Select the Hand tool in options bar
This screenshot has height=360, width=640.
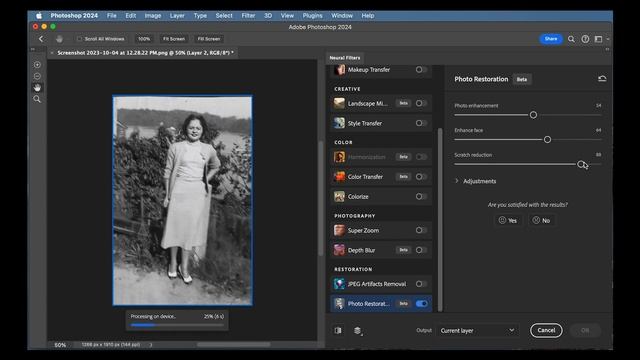59,39
